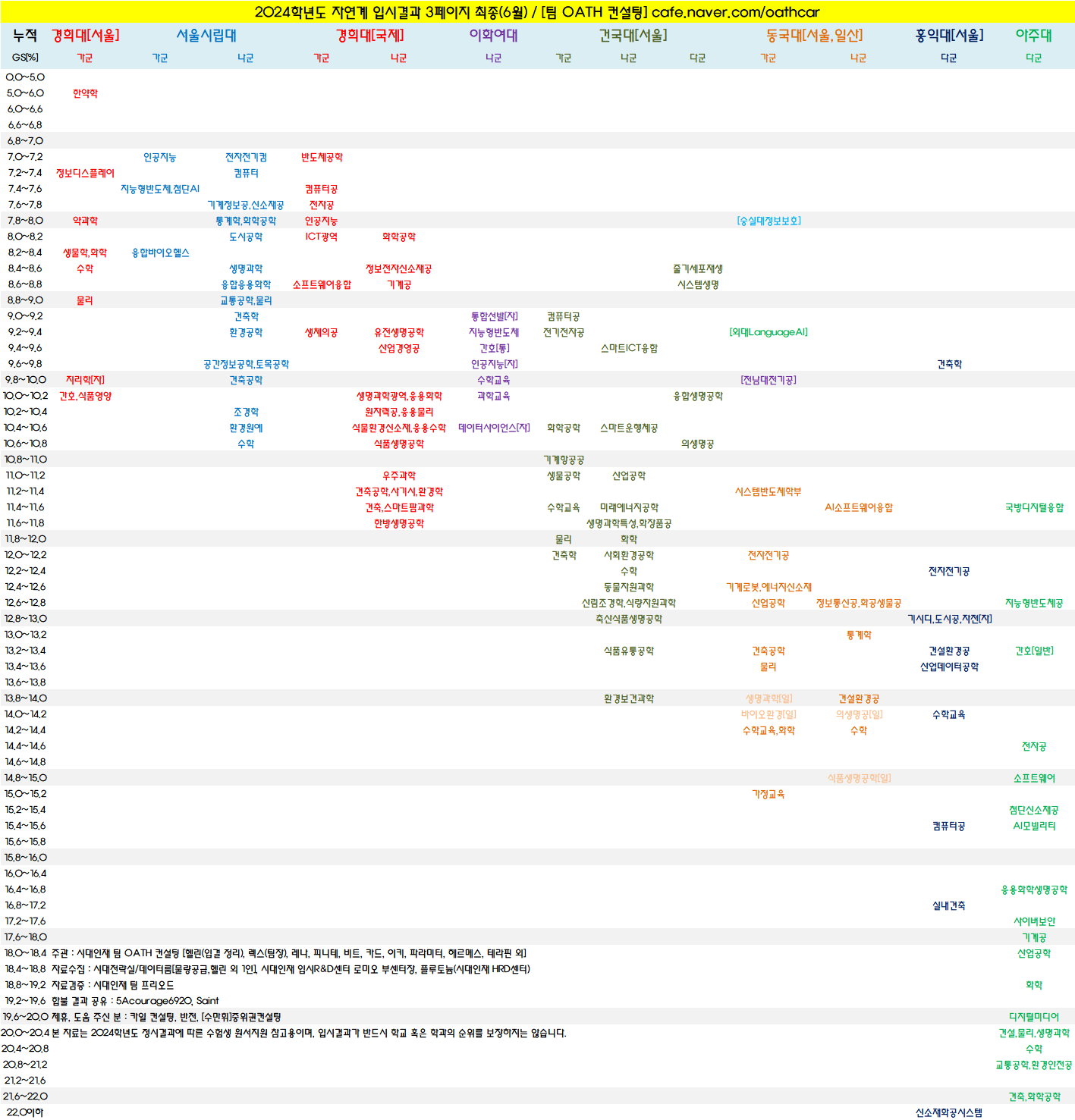Screen dimensions: 1075x1120
Task: Click the 아주대 column header
Action: point(1034,36)
